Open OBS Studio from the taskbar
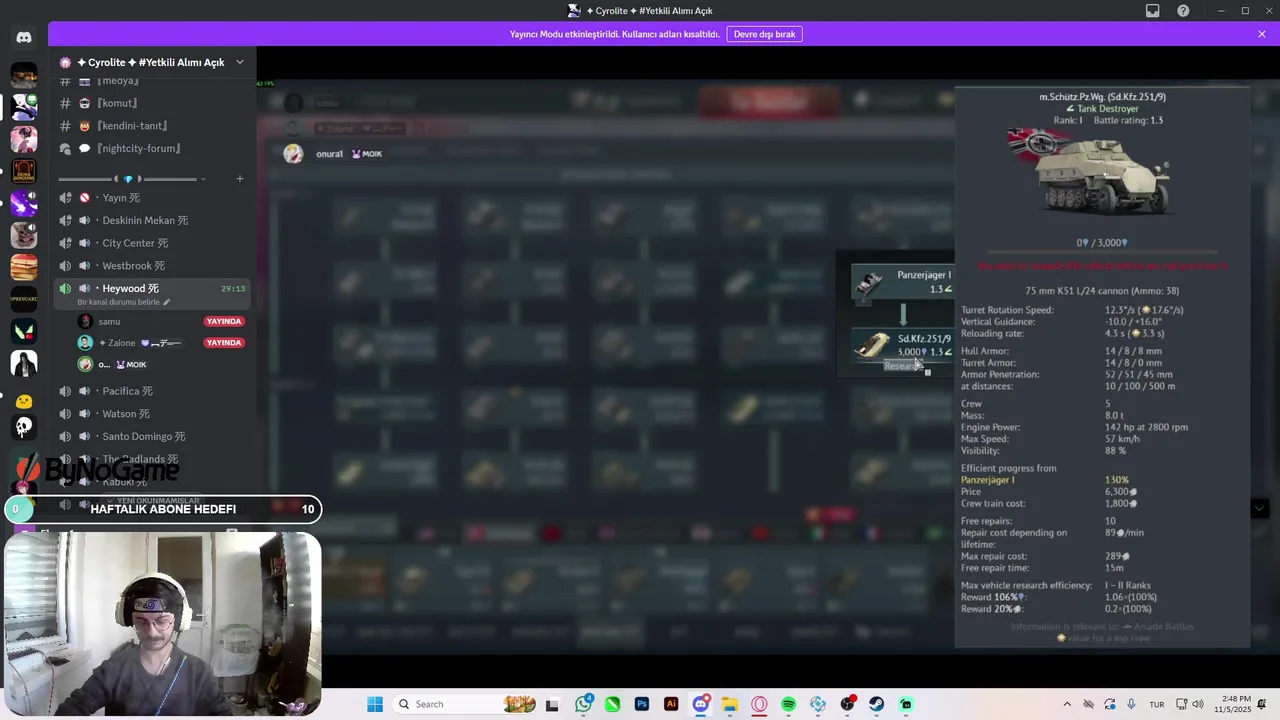This screenshot has width=1280, height=720. pos(848,704)
